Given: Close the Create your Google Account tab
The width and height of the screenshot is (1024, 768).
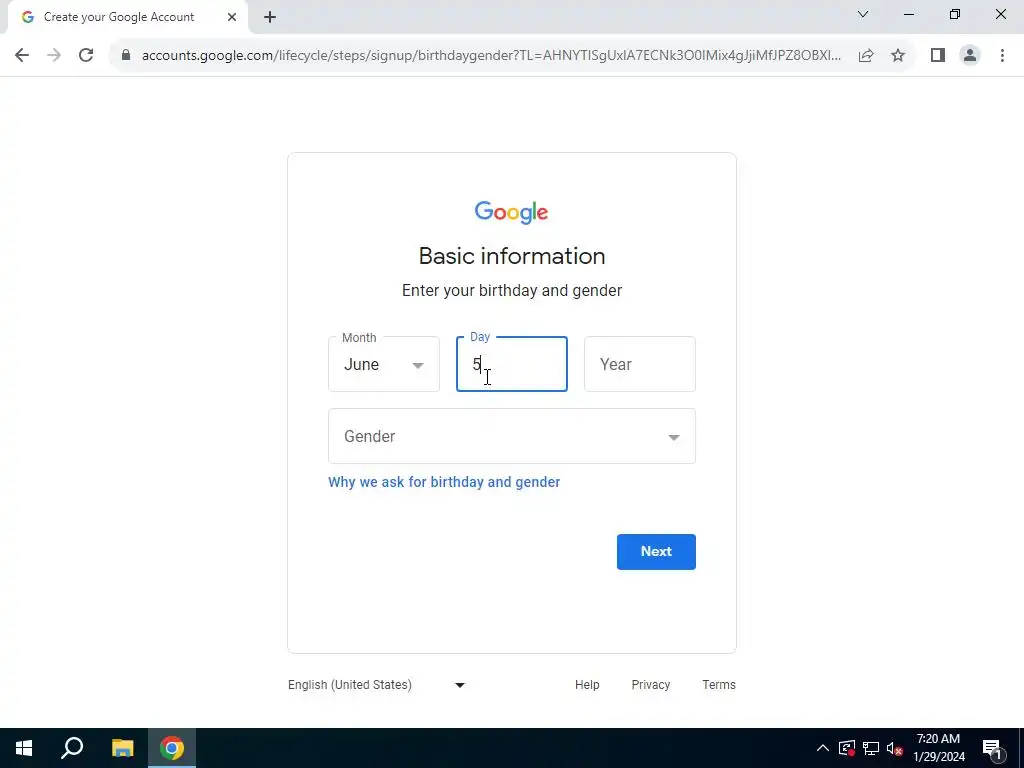Looking at the screenshot, I should (232, 17).
